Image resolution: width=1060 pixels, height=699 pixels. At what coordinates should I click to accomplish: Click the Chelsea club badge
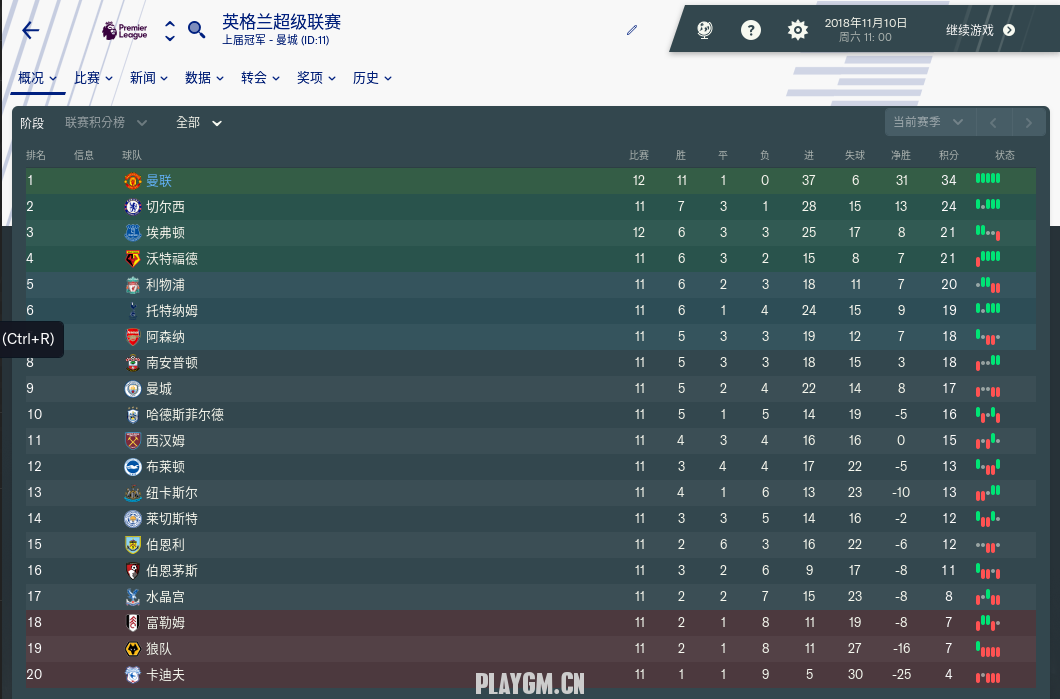pyautogui.click(x=132, y=207)
